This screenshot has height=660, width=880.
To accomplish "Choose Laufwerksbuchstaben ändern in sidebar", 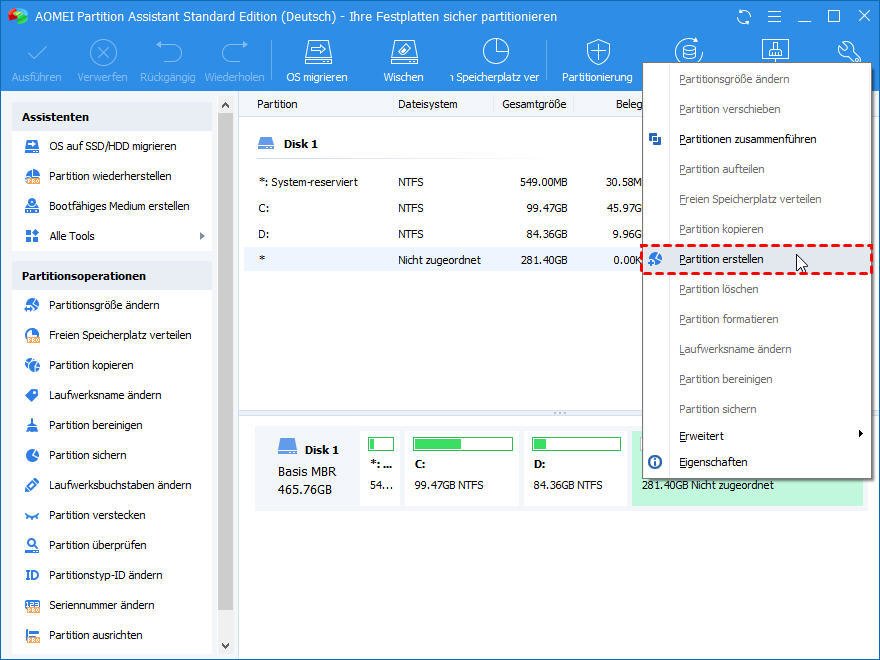I will (x=120, y=485).
